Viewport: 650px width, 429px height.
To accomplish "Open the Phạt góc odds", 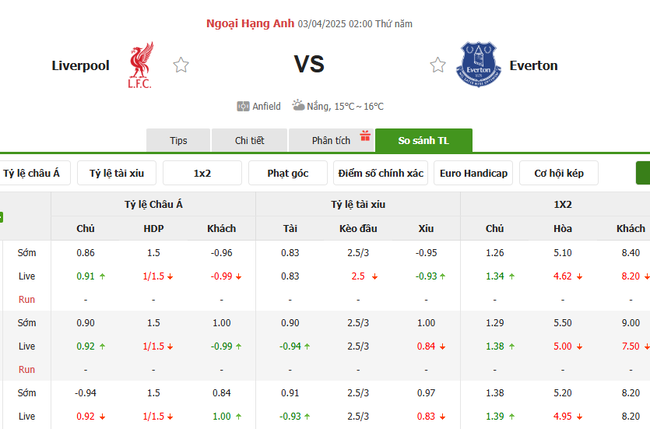I will coord(287,173).
